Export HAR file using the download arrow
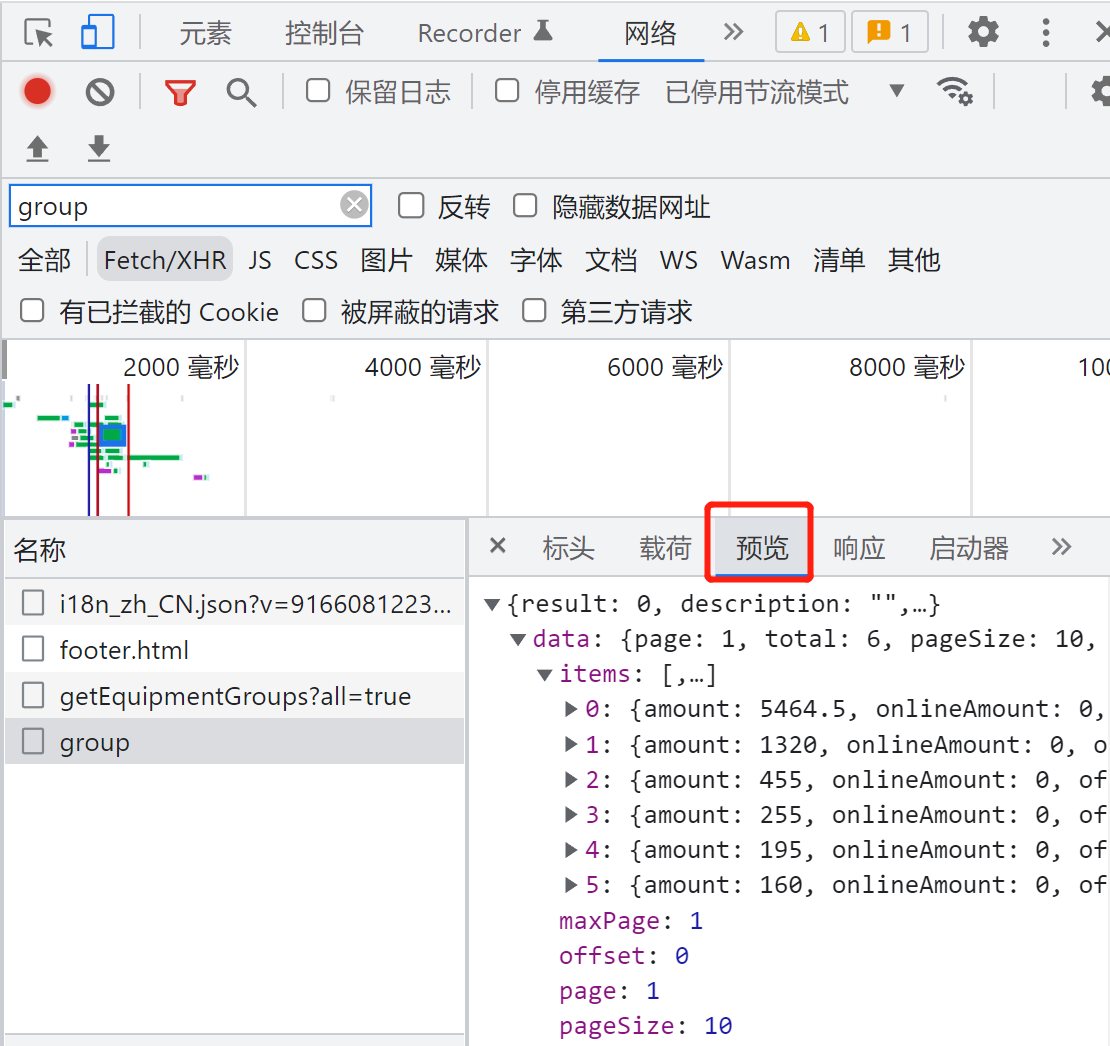This screenshot has height=1046, width=1110. (x=98, y=148)
